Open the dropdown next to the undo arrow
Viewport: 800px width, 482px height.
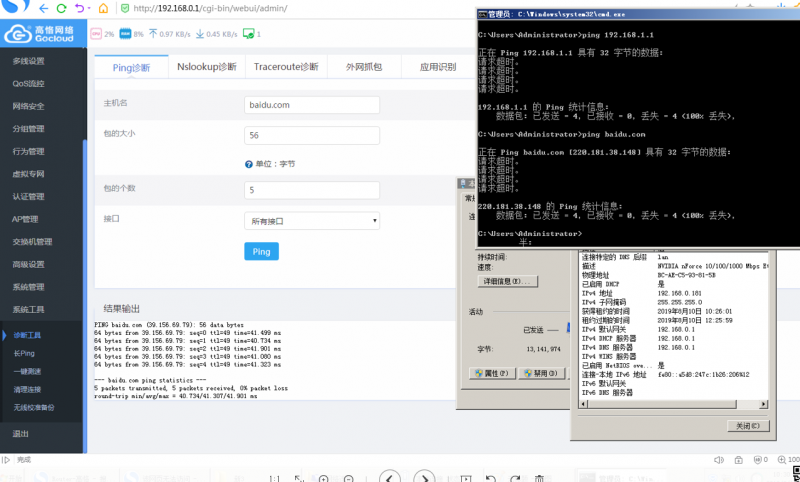pyautogui.click(x=89, y=8)
